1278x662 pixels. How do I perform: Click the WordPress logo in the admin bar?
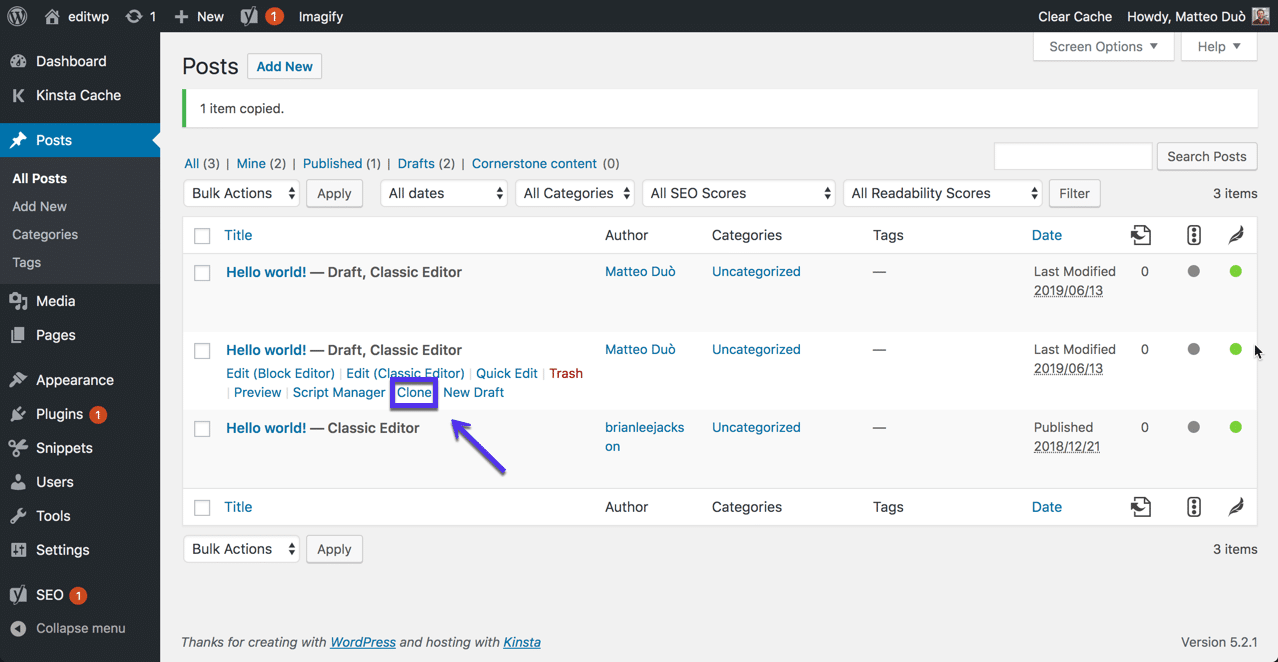click(x=17, y=16)
